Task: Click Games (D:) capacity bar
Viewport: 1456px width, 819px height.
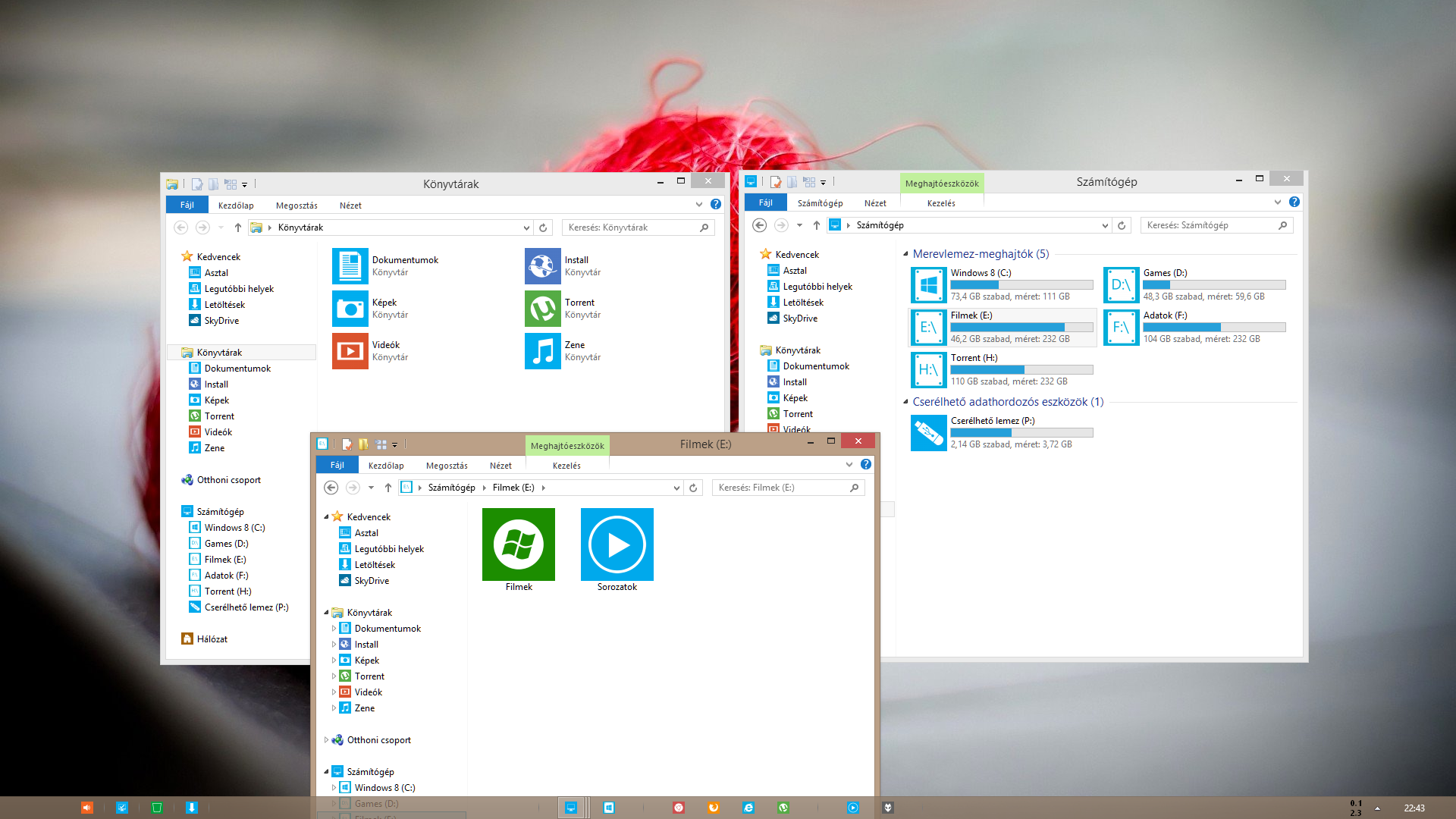Action: (1214, 285)
